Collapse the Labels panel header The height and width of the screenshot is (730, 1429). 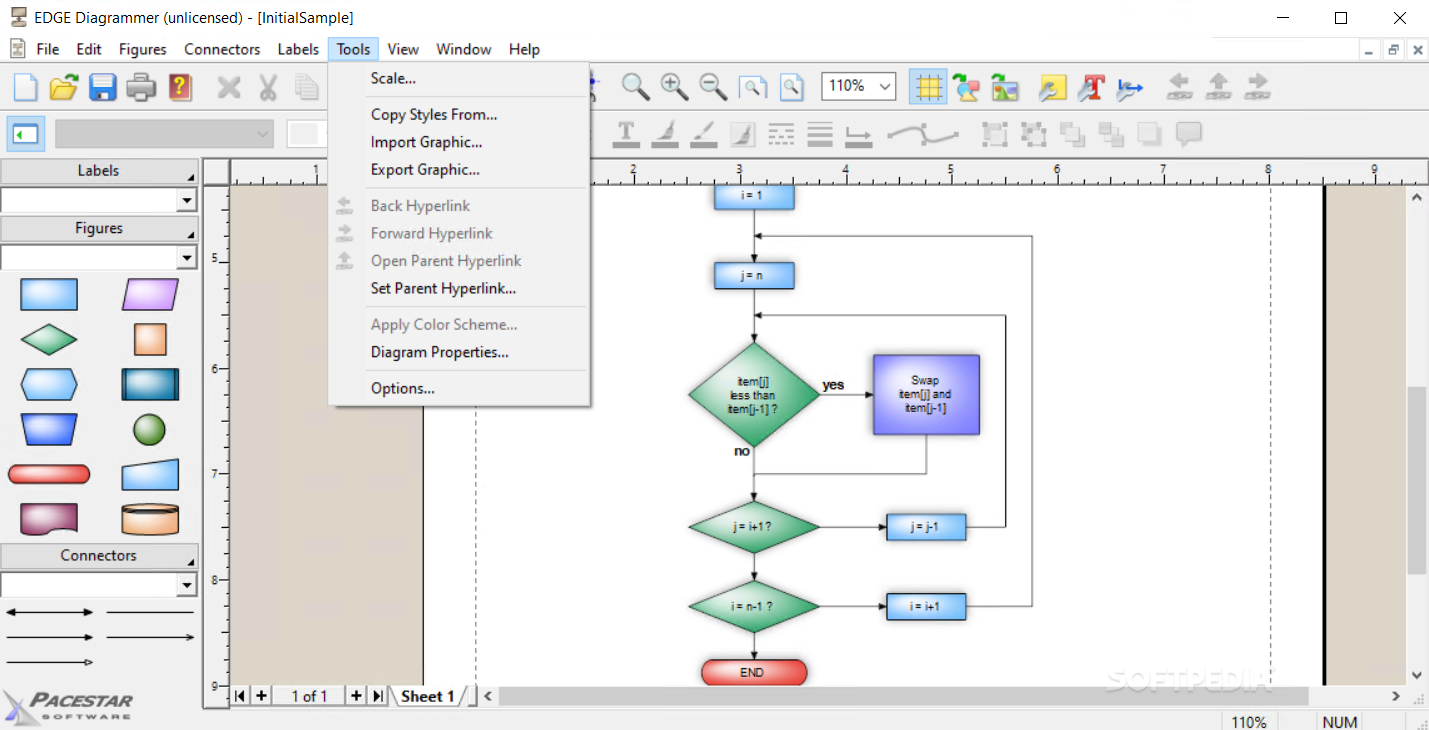coord(99,171)
